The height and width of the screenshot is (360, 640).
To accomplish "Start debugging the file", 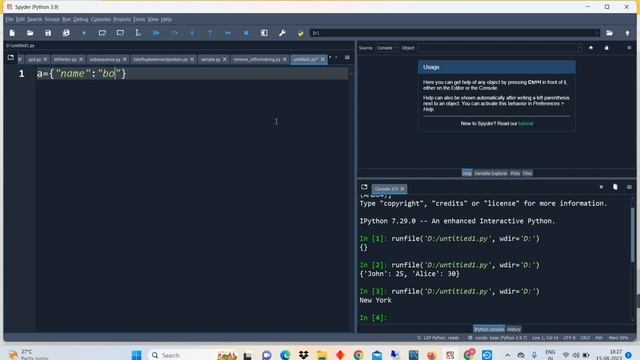I will click(156, 33).
